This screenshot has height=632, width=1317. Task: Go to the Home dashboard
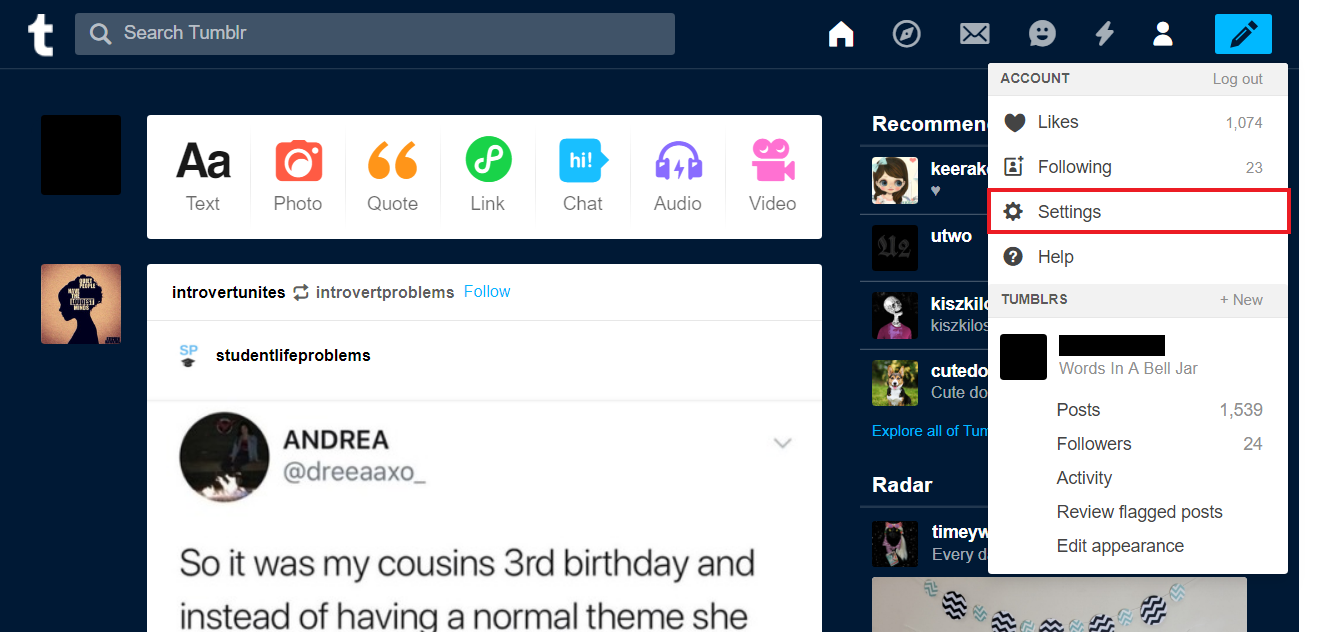[x=841, y=33]
